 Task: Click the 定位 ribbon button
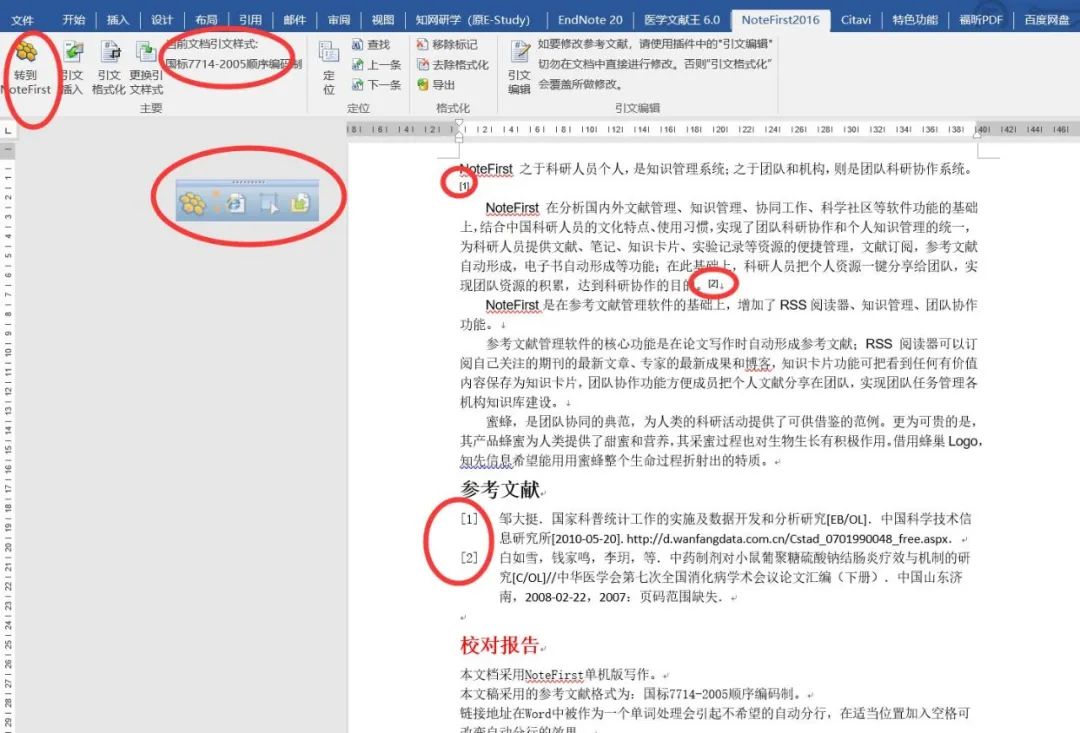click(x=329, y=68)
